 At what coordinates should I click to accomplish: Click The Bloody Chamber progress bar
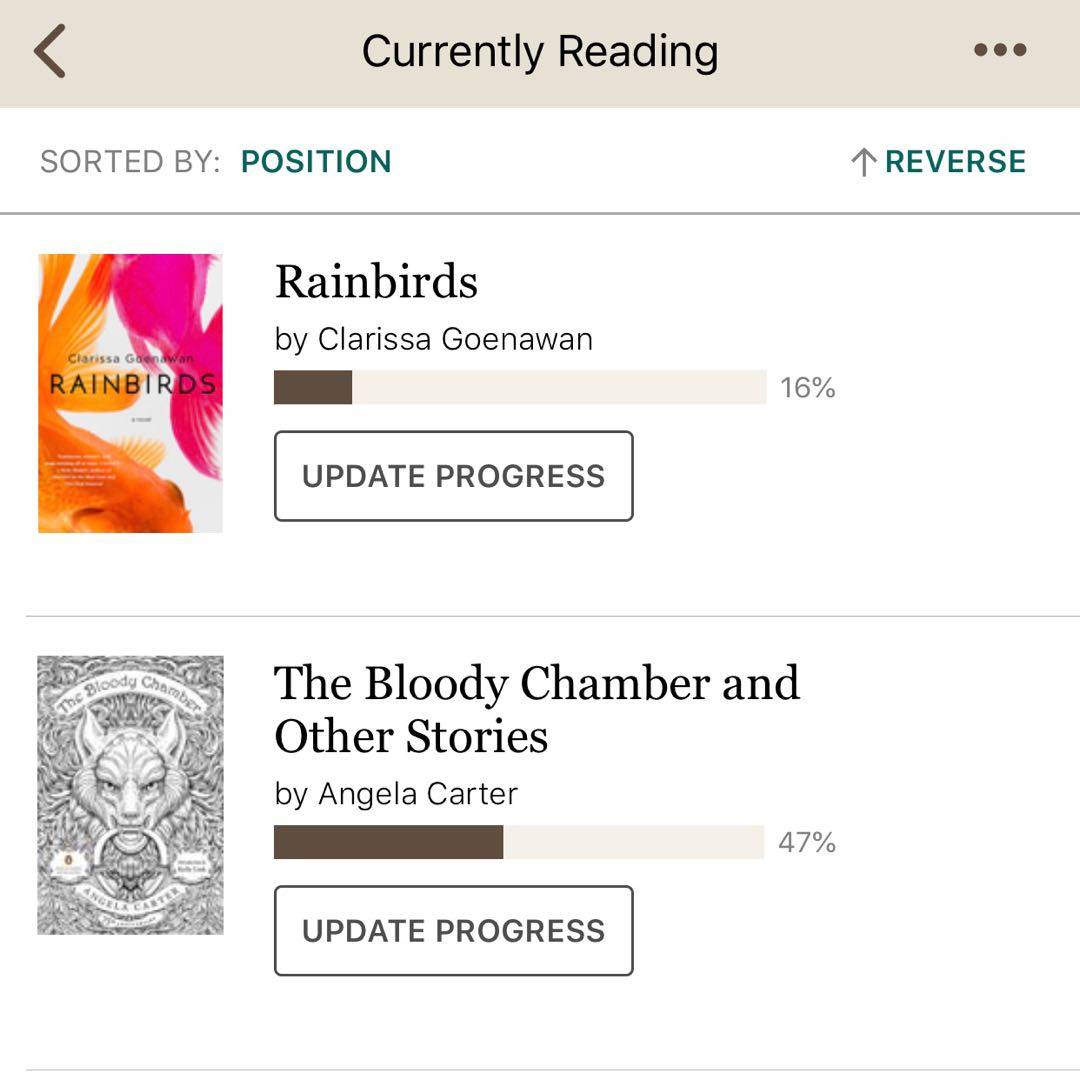(518, 842)
